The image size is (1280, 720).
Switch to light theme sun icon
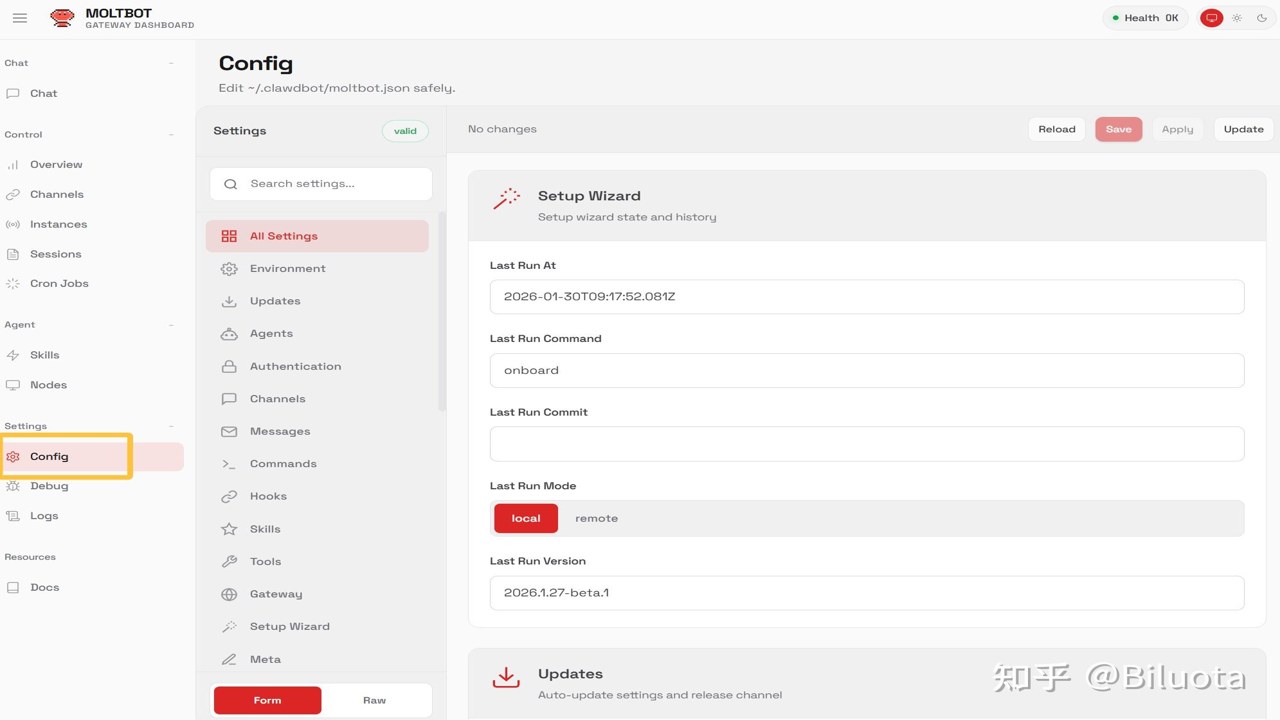(1237, 18)
